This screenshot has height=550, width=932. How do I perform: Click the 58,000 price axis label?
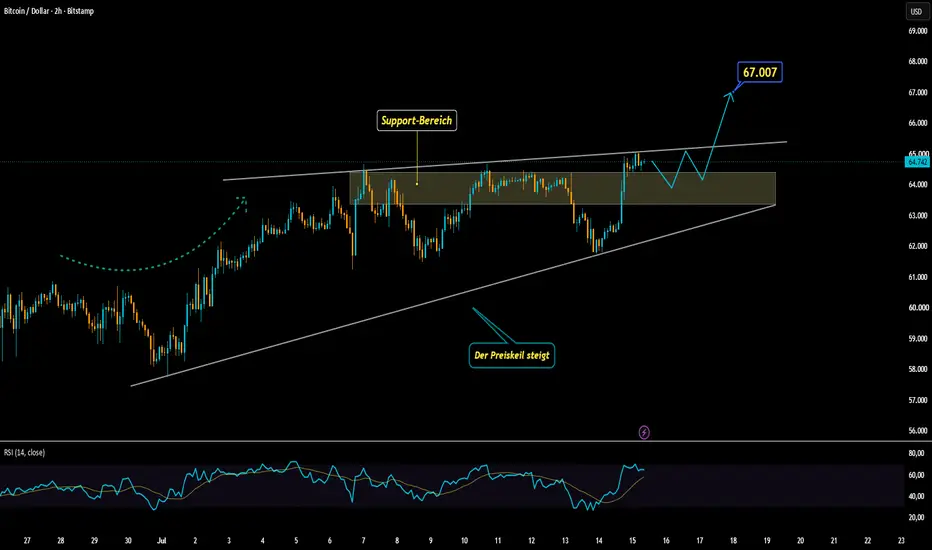click(x=918, y=369)
